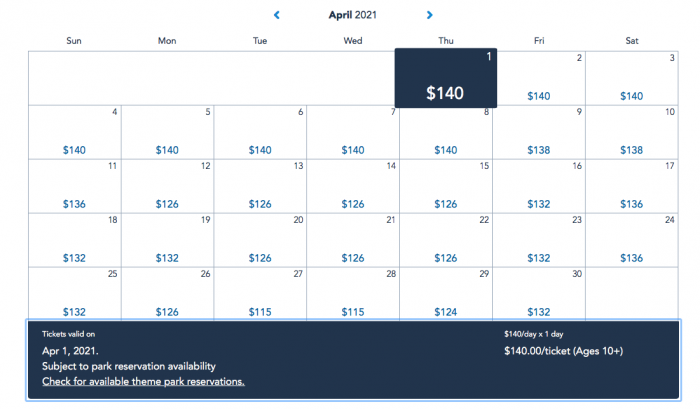This screenshot has width=700, height=409.
Task: Choose Wednesday April 28 at $115
Action: [353, 293]
